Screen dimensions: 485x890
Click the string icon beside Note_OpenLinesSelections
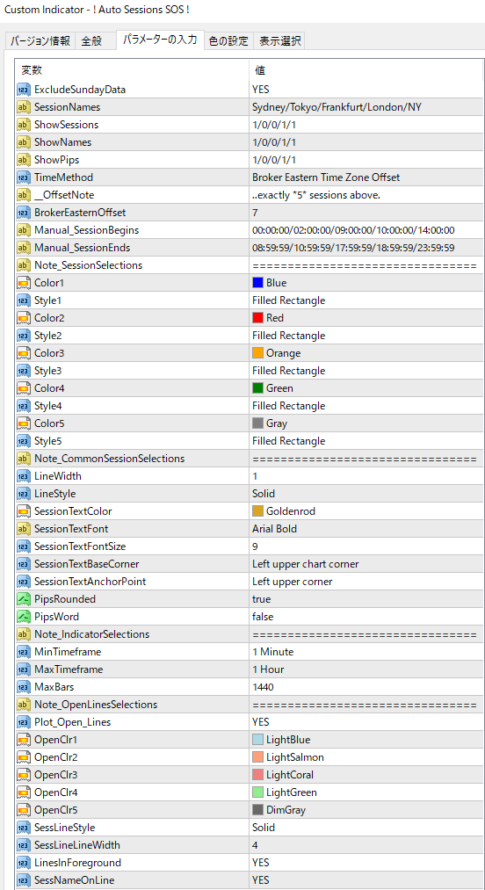(x=23, y=705)
